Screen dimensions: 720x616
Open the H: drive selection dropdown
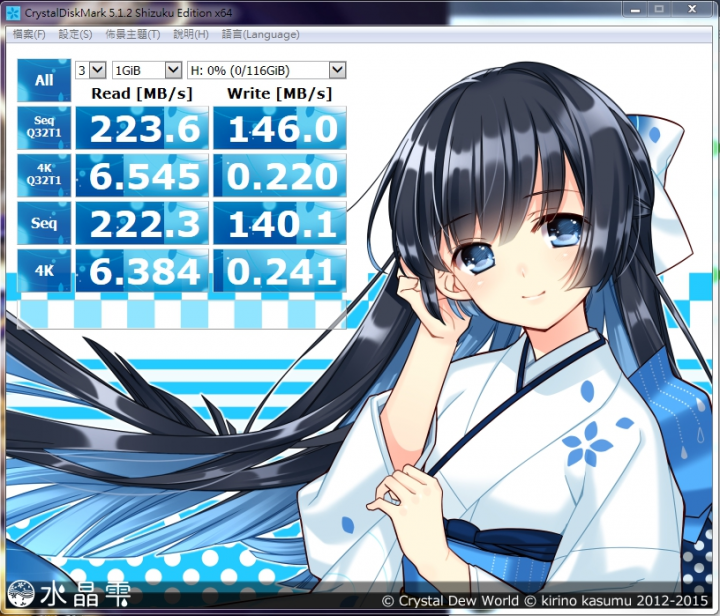click(x=266, y=70)
